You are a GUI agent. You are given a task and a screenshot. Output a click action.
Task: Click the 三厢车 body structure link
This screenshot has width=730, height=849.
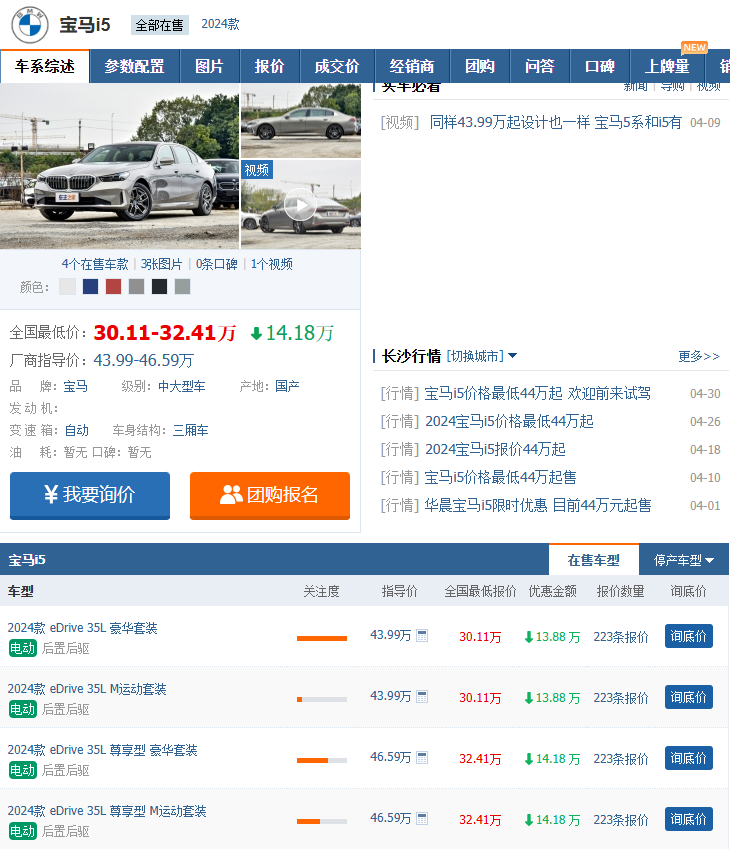pos(191,431)
